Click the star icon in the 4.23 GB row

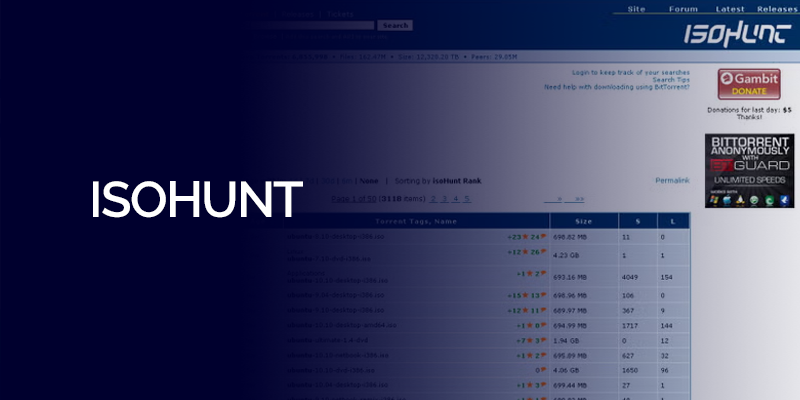point(525,252)
